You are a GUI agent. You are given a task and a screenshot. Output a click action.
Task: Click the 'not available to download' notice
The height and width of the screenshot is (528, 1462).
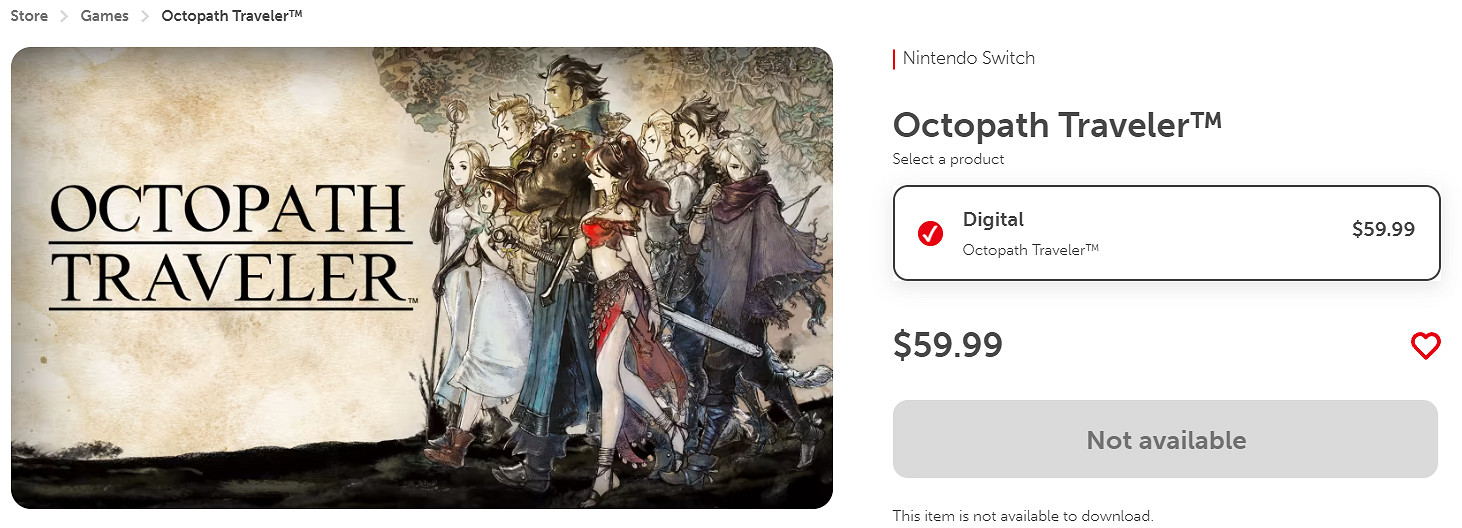[x=1023, y=516]
